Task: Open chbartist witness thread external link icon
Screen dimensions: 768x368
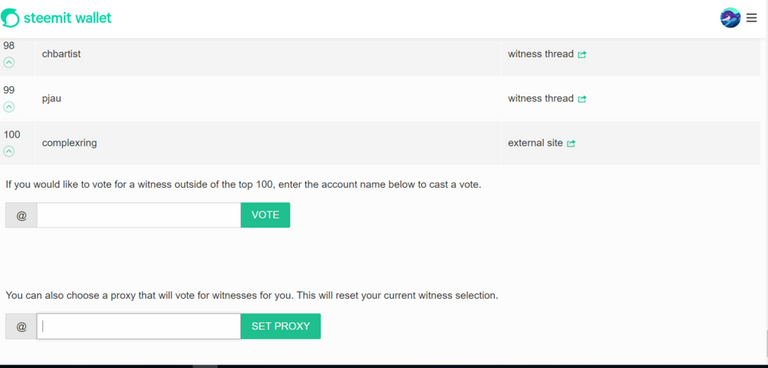Action: (x=582, y=55)
